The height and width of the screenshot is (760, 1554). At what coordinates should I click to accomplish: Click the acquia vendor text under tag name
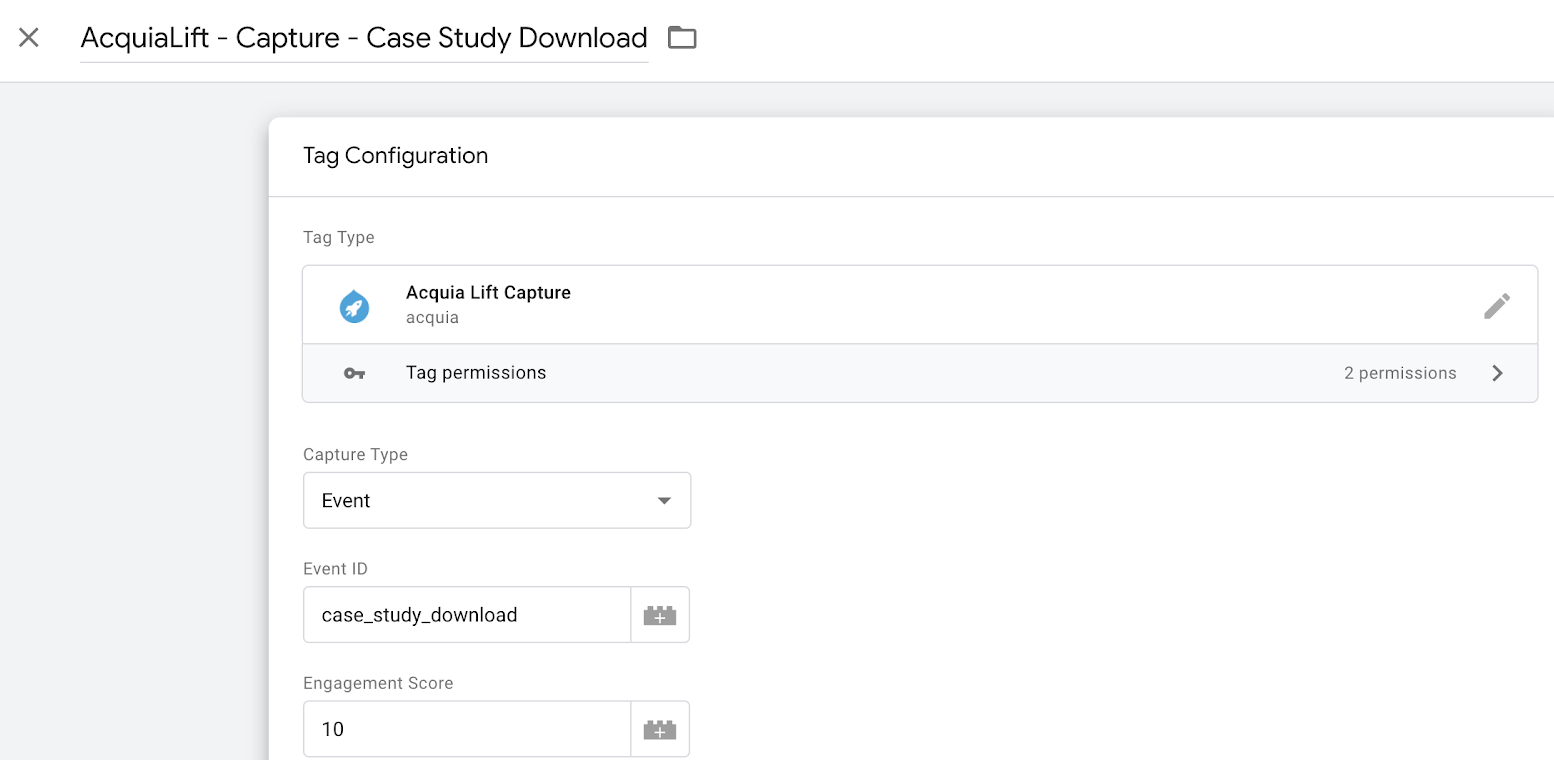(x=432, y=318)
